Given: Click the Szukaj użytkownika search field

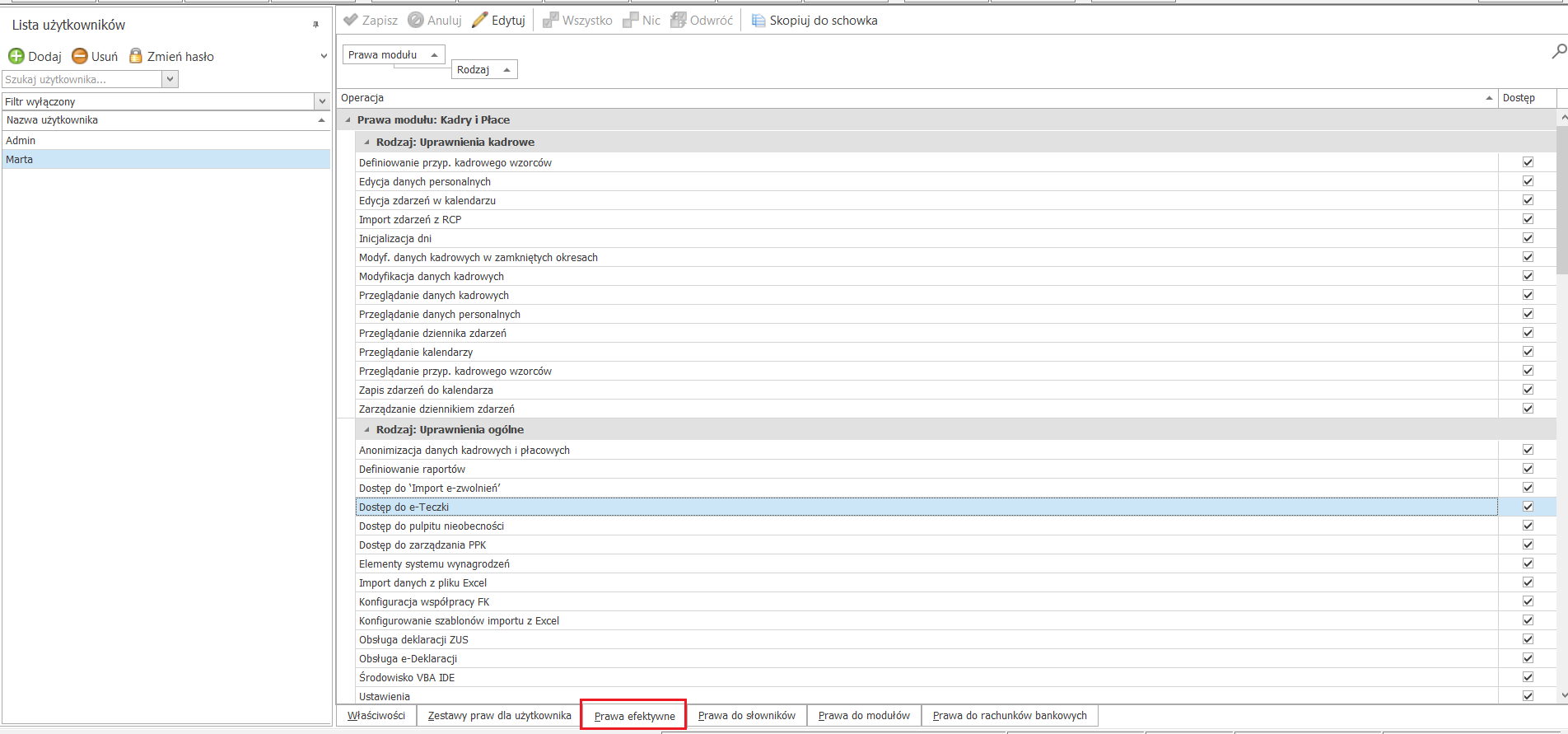Looking at the screenshot, I should 82,79.
